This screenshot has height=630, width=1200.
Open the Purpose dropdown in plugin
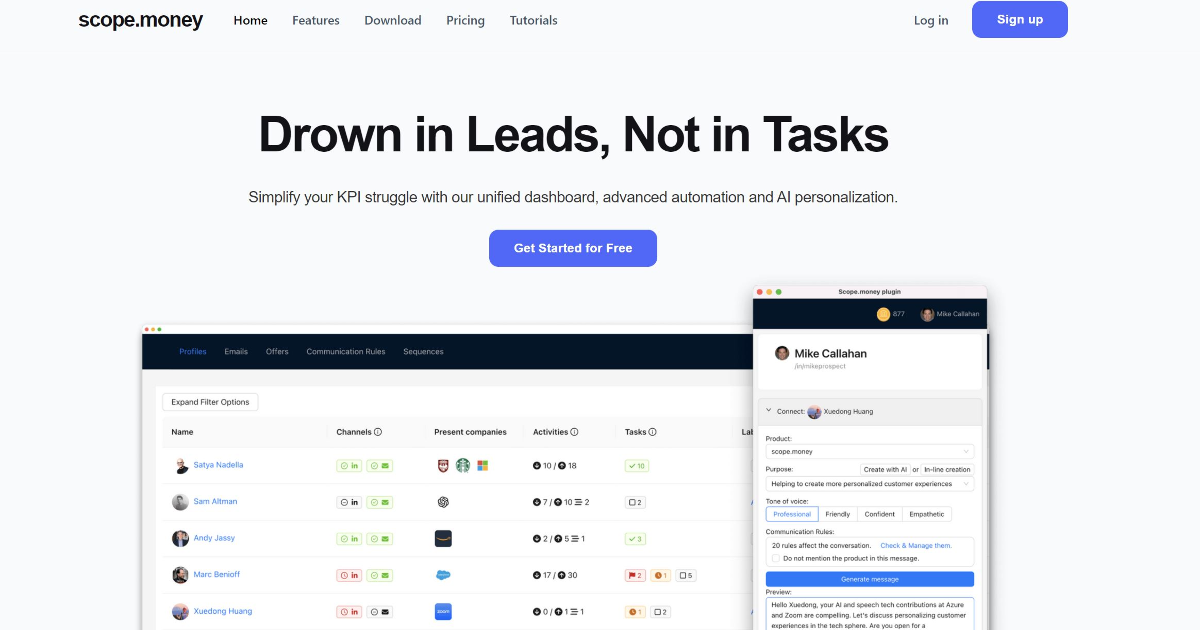(x=869, y=484)
